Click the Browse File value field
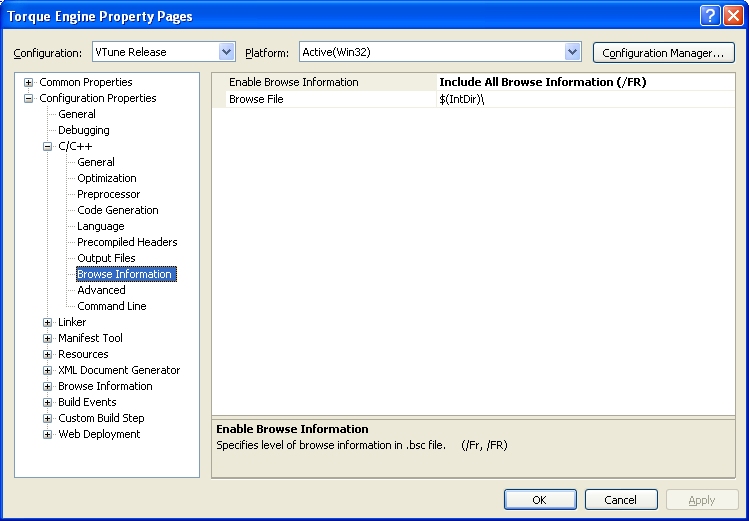Screen dimensions: 749x521 tap(542, 99)
